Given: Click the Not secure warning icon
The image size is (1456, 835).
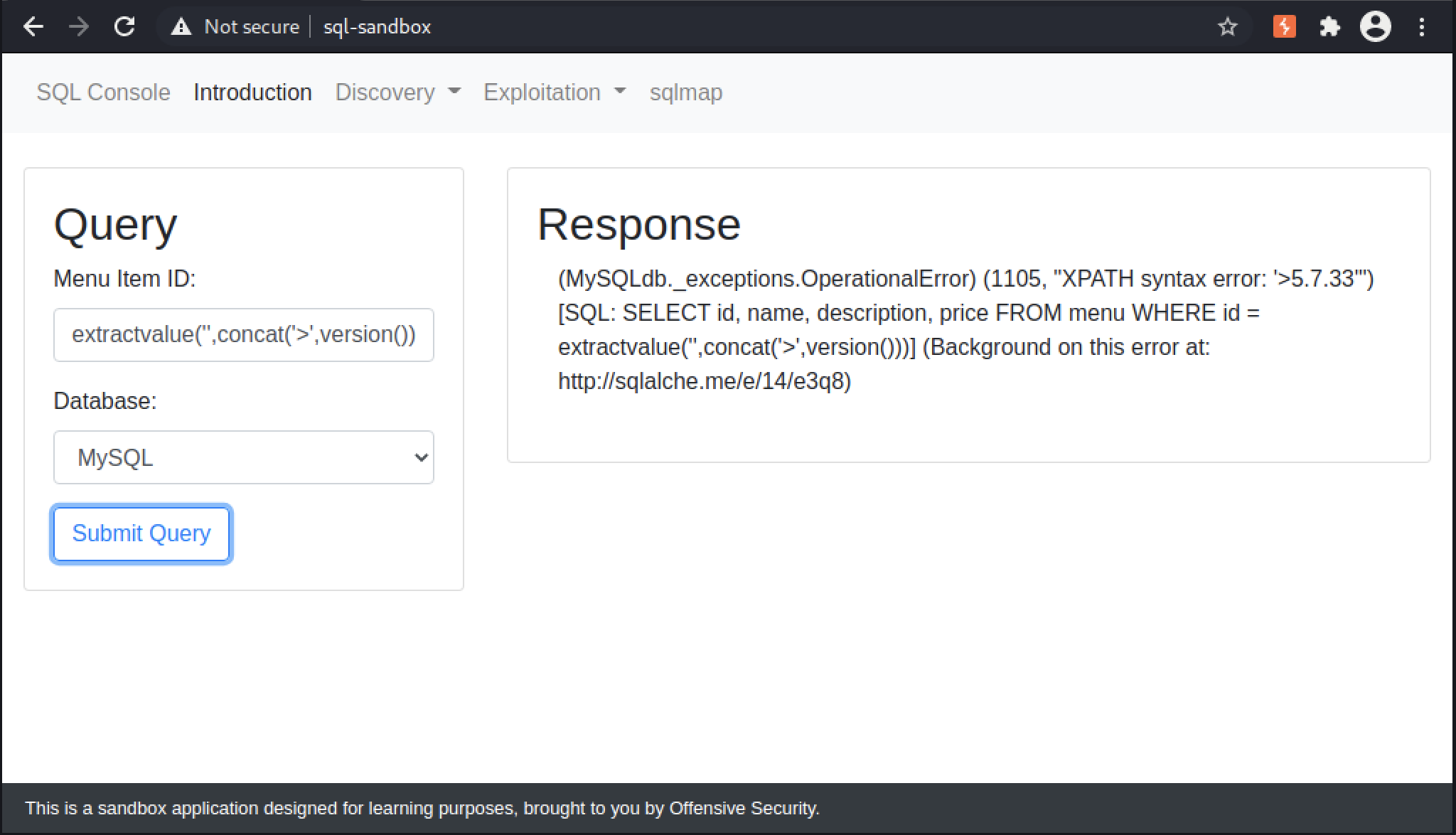Looking at the screenshot, I should (x=181, y=27).
